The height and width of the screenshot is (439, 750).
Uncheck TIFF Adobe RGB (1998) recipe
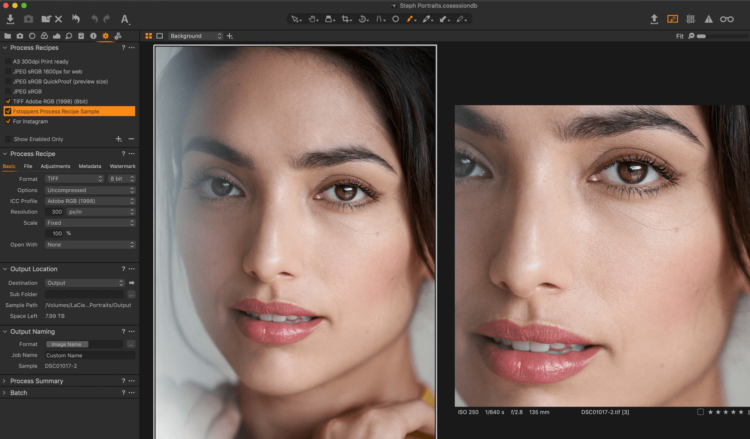click(x=8, y=101)
